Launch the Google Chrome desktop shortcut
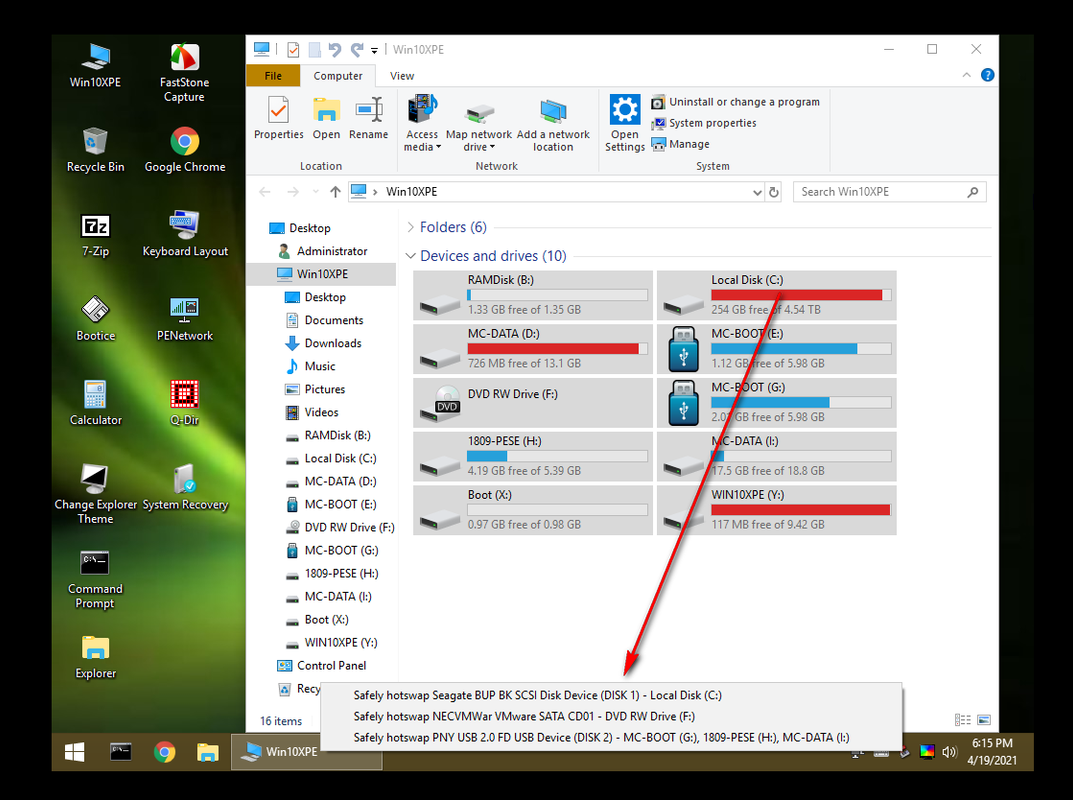 (x=185, y=150)
